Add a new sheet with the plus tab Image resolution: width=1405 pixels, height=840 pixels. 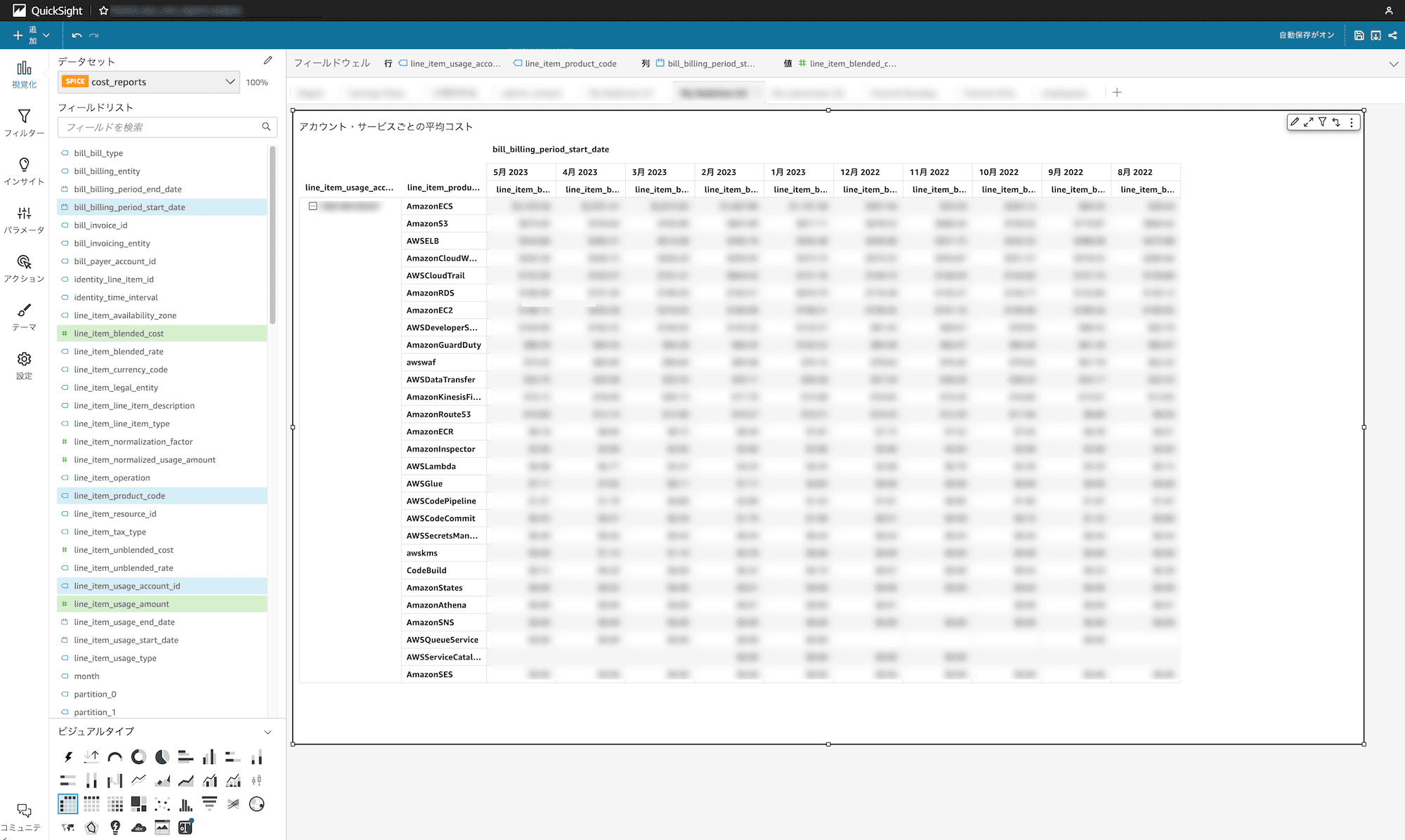pos(1117,92)
